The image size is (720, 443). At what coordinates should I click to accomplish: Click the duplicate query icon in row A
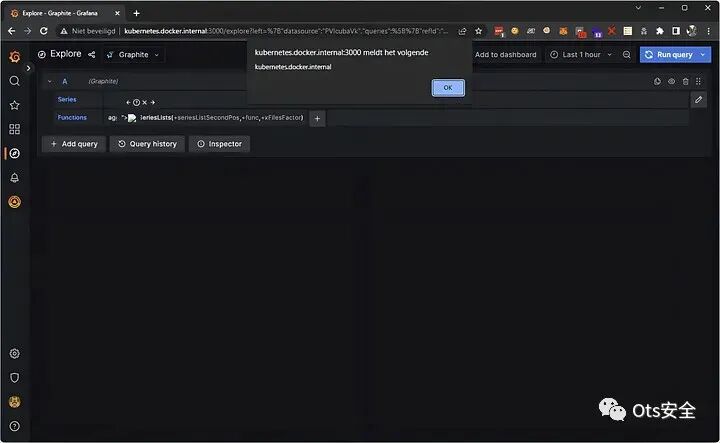(657, 81)
